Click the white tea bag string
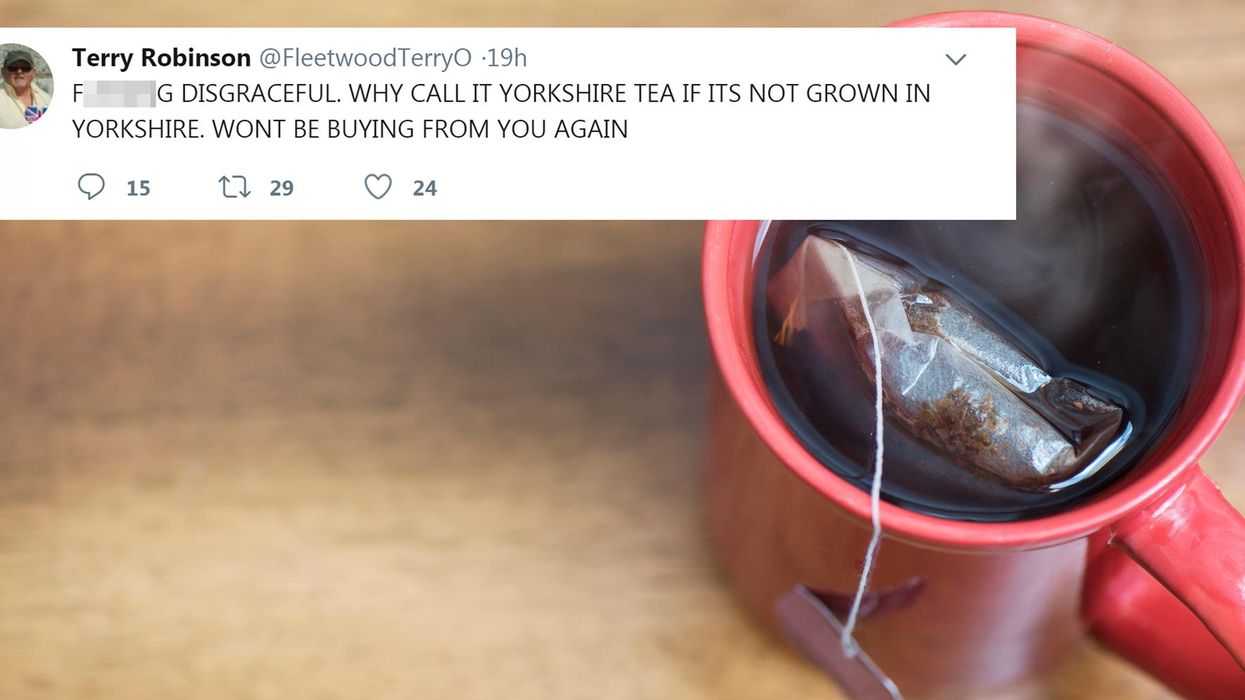 click(870, 450)
